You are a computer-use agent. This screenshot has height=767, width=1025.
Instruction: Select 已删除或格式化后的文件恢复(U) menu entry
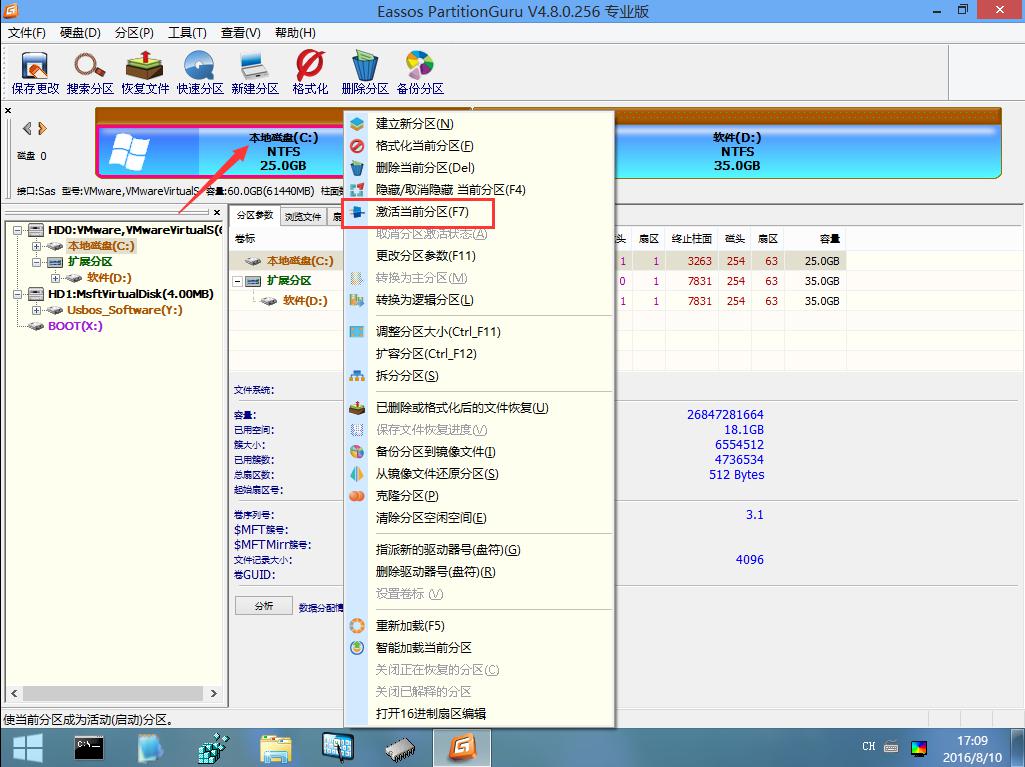pyautogui.click(x=479, y=408)
